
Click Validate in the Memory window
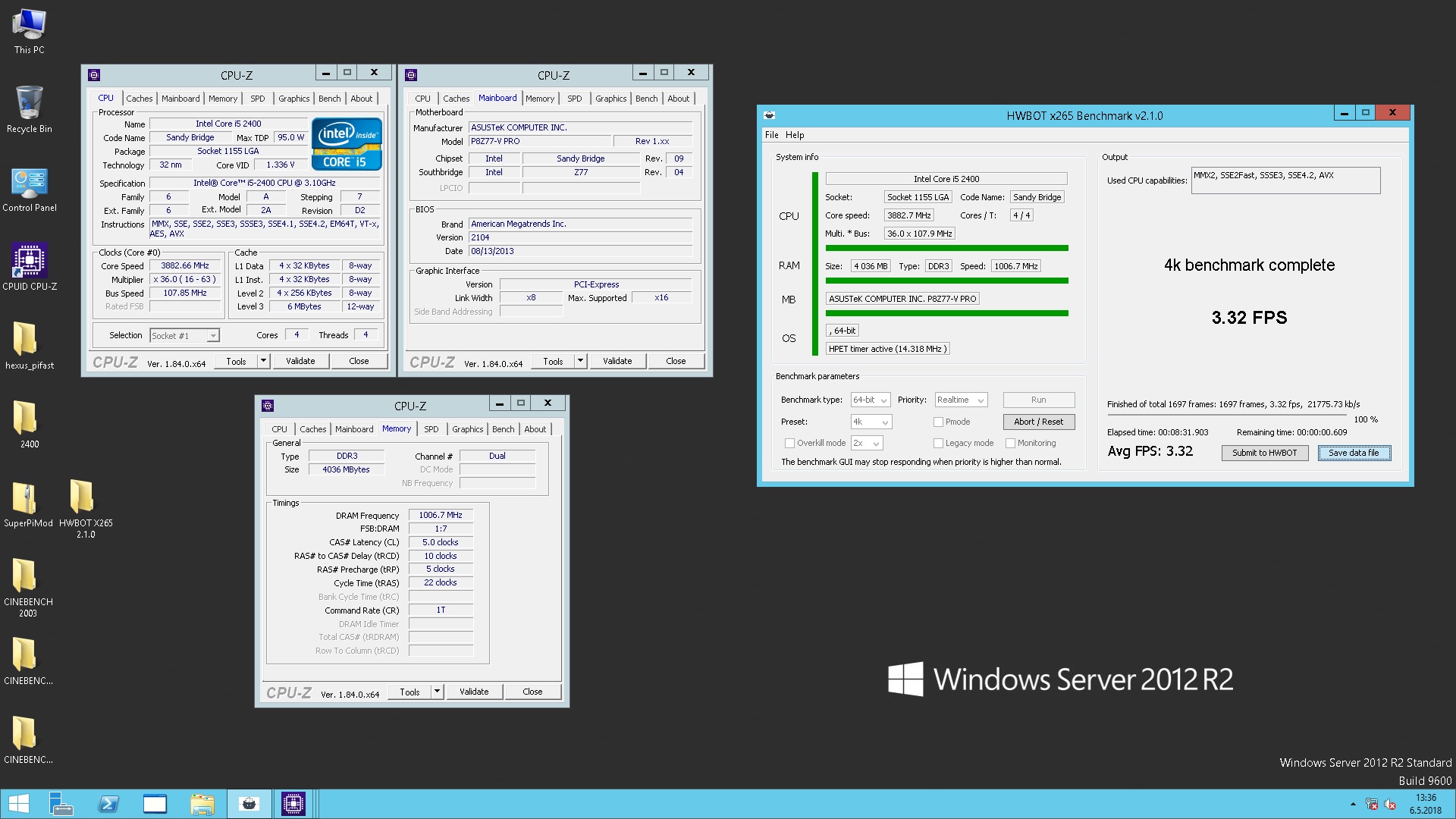[x=474, y=692]
